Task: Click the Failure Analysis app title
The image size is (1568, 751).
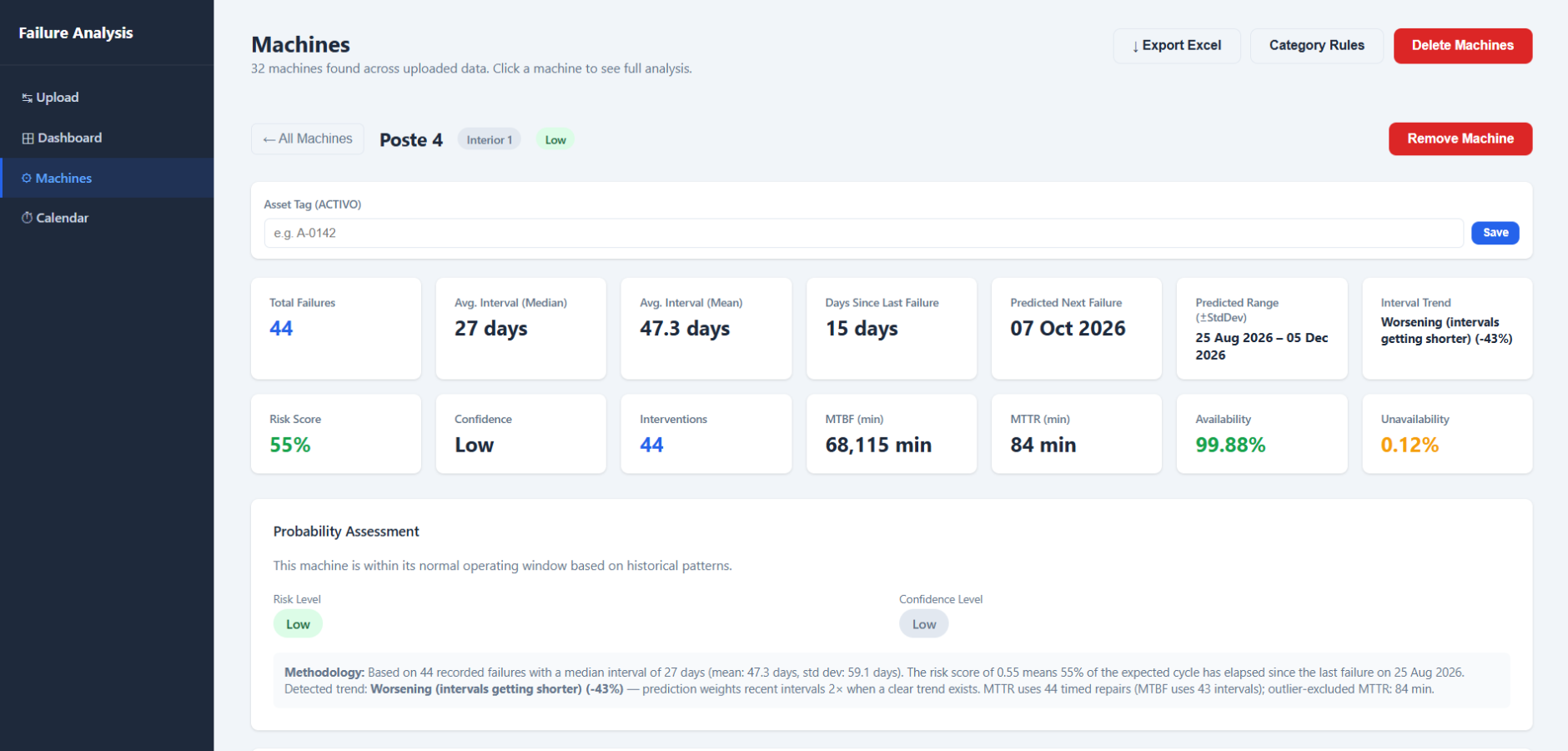Action: (x=76, y=33)
